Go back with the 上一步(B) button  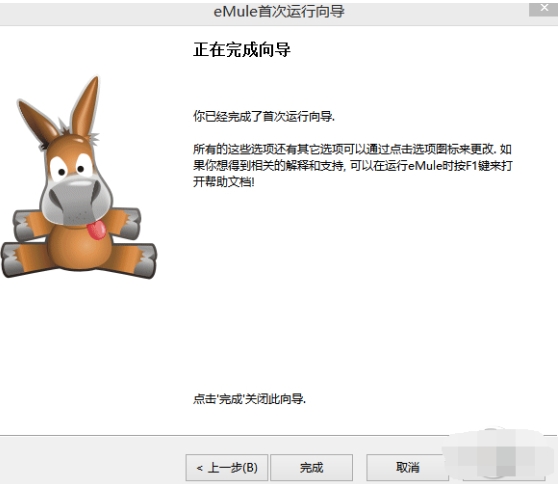[227, 467]
